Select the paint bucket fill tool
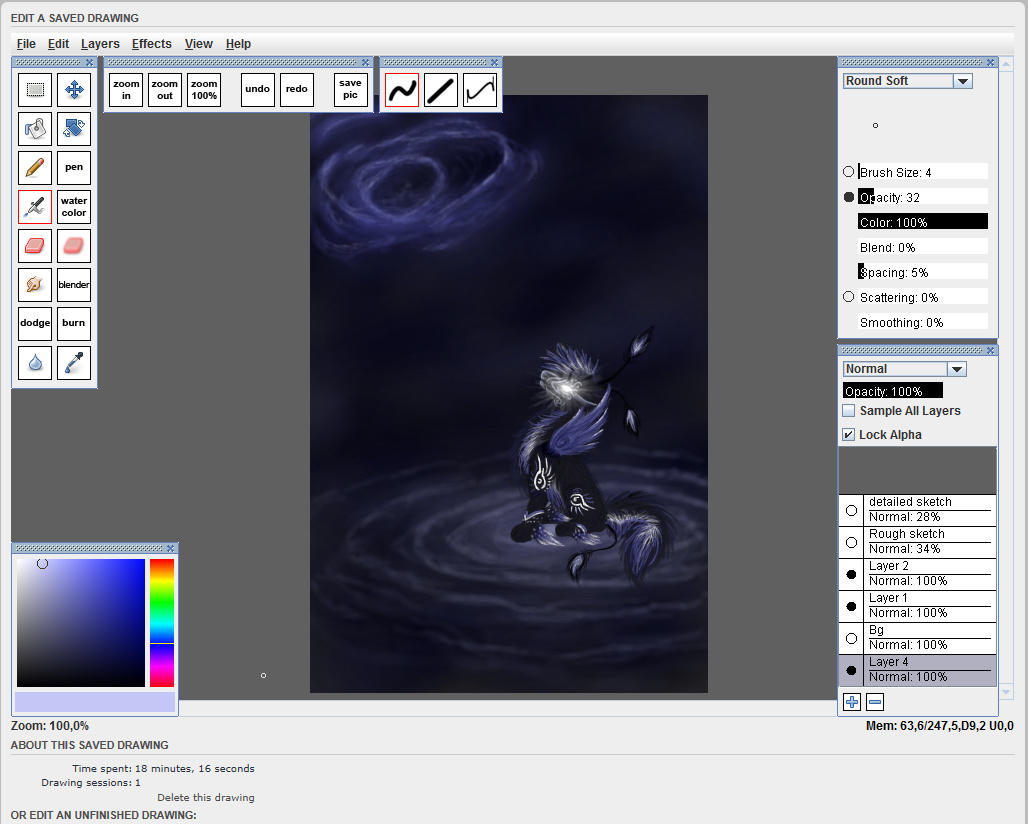Screen dimensions: 1028x824 point(35,128)
